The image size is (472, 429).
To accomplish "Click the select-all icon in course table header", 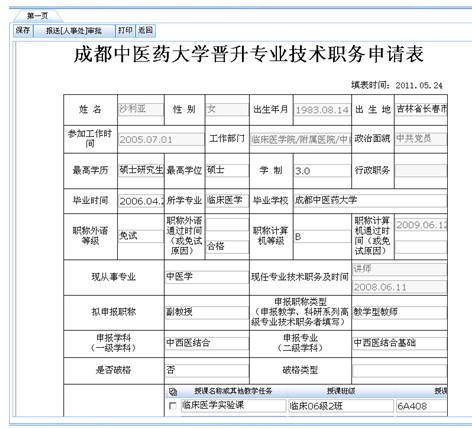I will pyautogui.click(x=173, y=391).
